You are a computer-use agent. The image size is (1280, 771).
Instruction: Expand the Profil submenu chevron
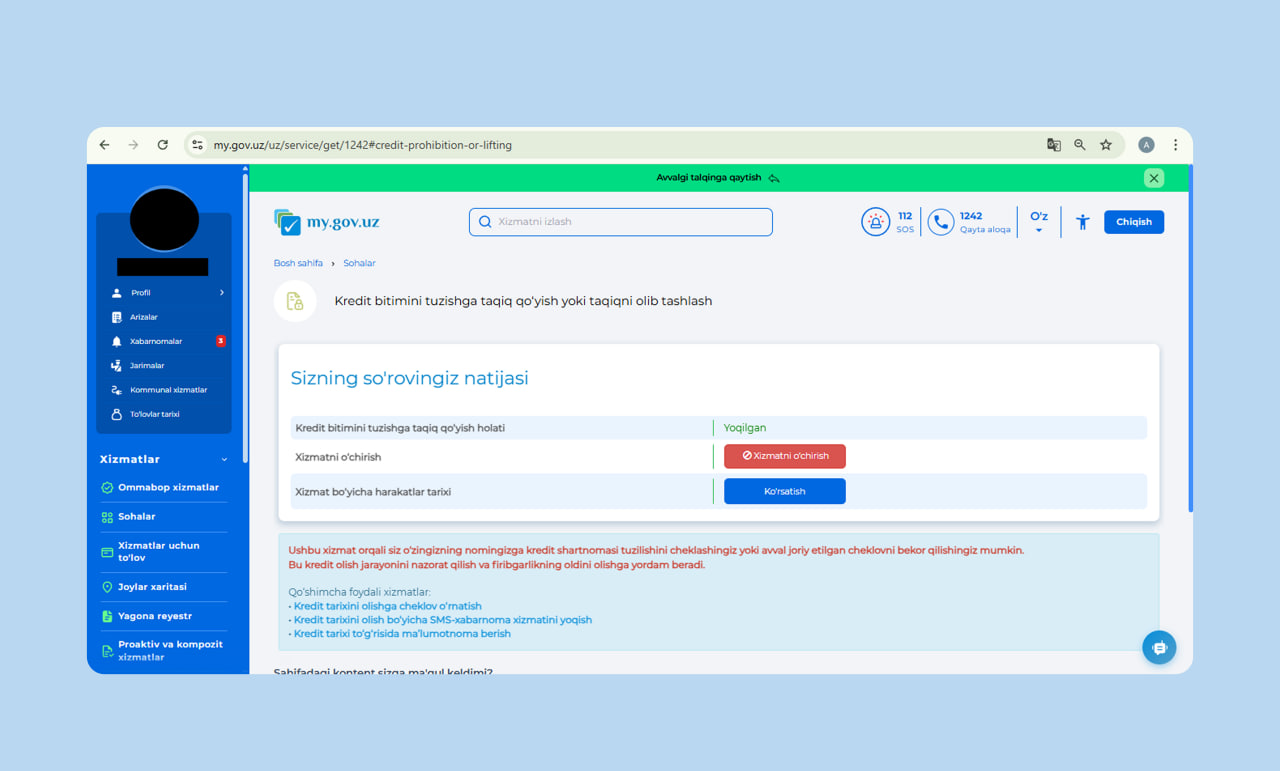click(221, 293)
